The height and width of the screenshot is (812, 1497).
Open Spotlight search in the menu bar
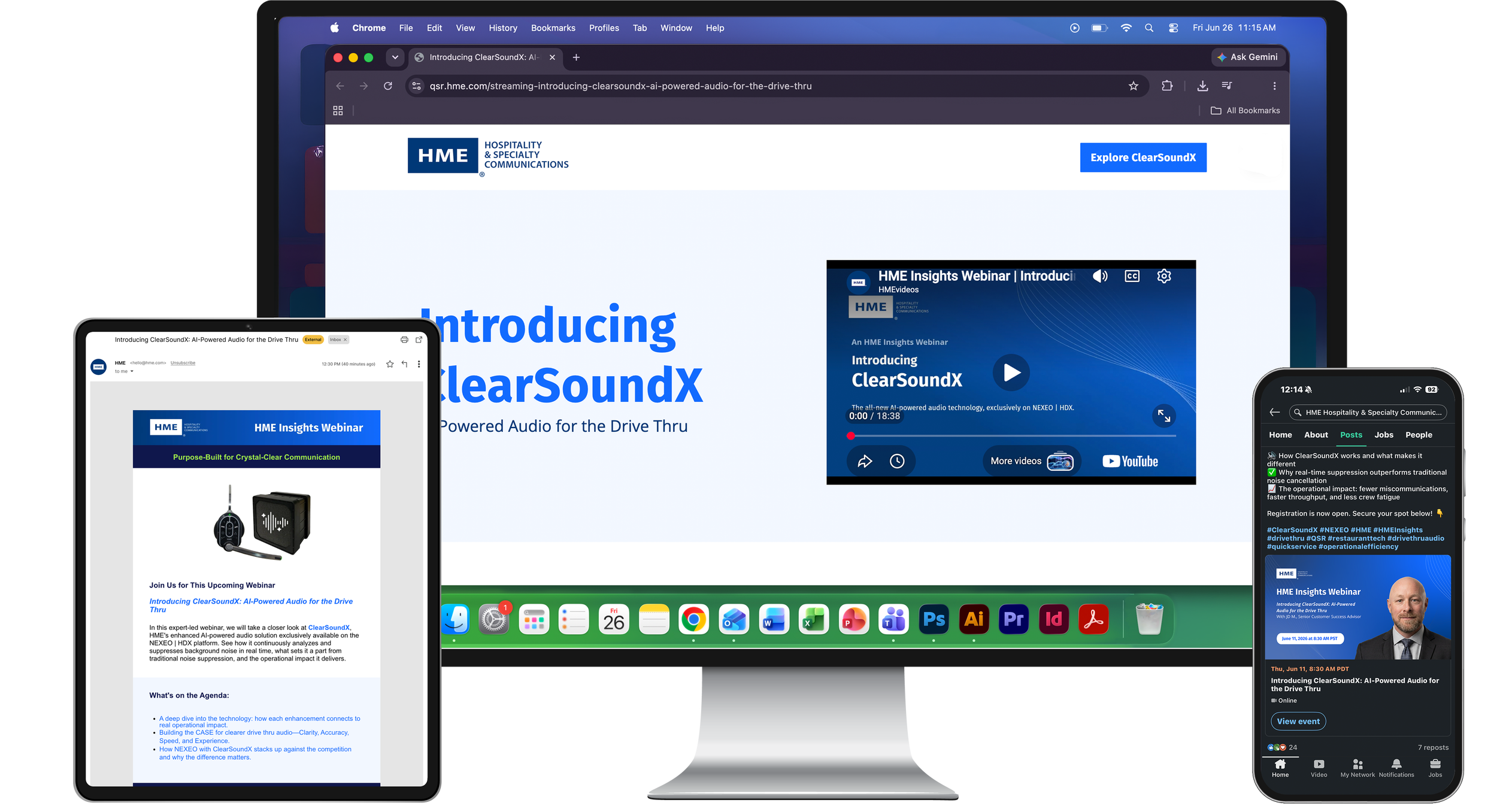(1148, 28)
